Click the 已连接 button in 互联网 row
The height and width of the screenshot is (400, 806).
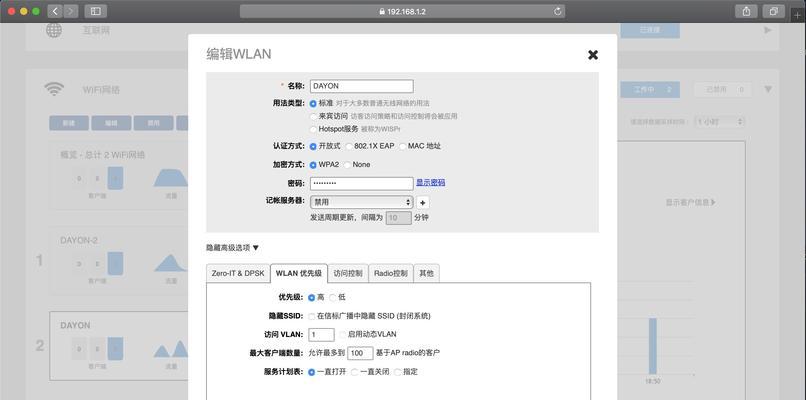click(x=650, y=30)
